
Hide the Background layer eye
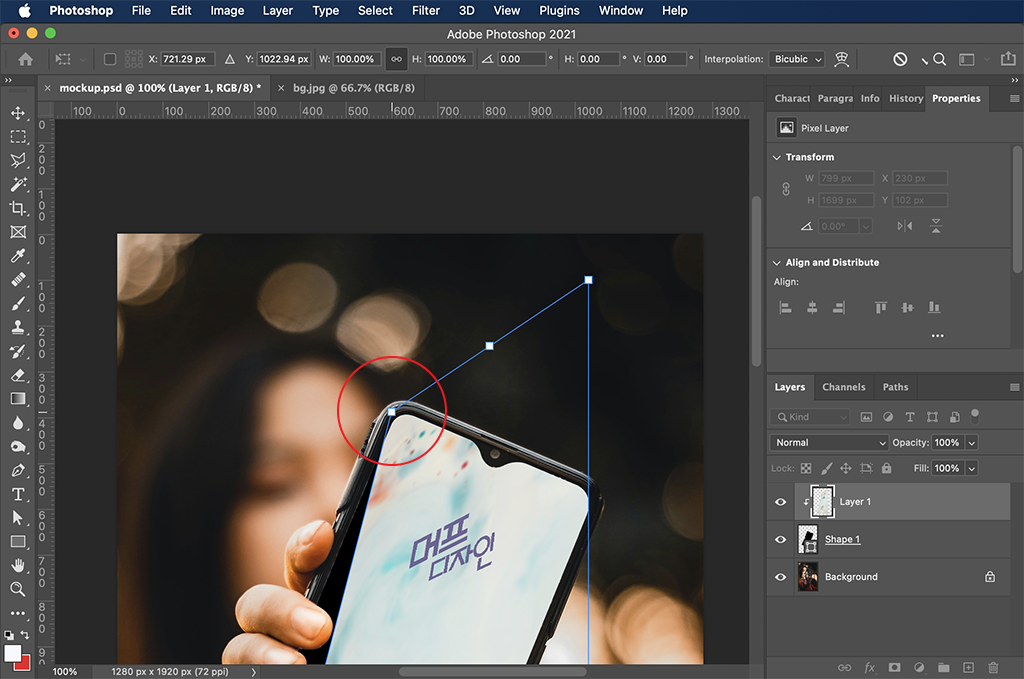point(780,577)
